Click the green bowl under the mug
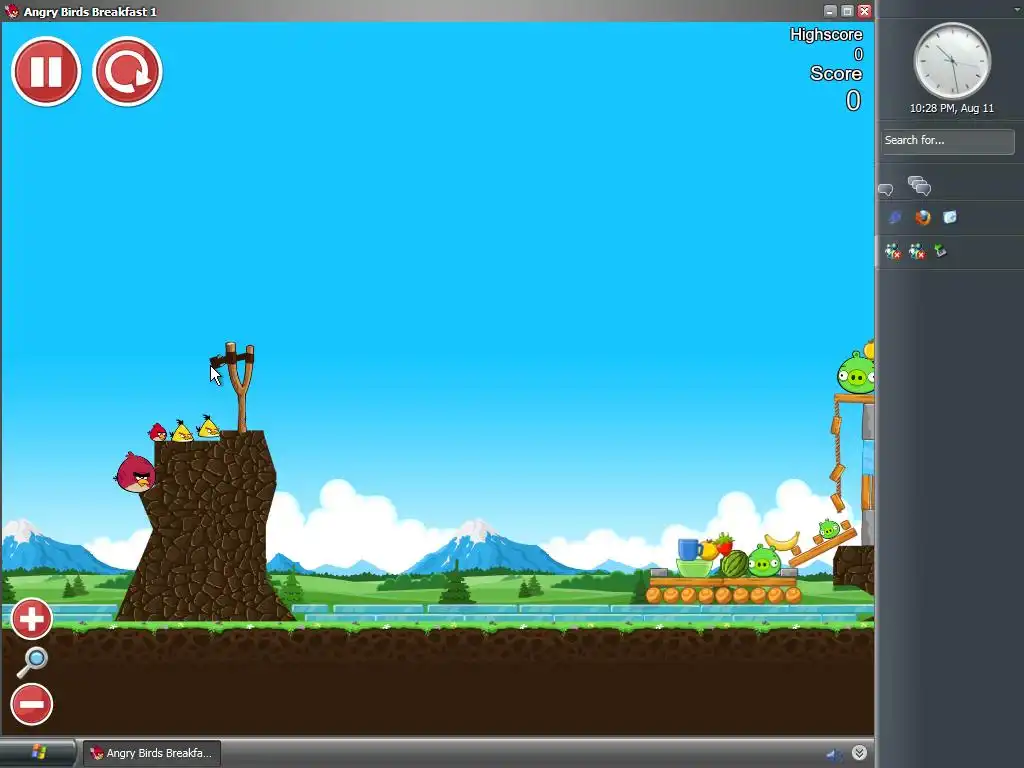The width and height of the screenshot is (1024, 768). pyautogui.click(x=694, y=568)
